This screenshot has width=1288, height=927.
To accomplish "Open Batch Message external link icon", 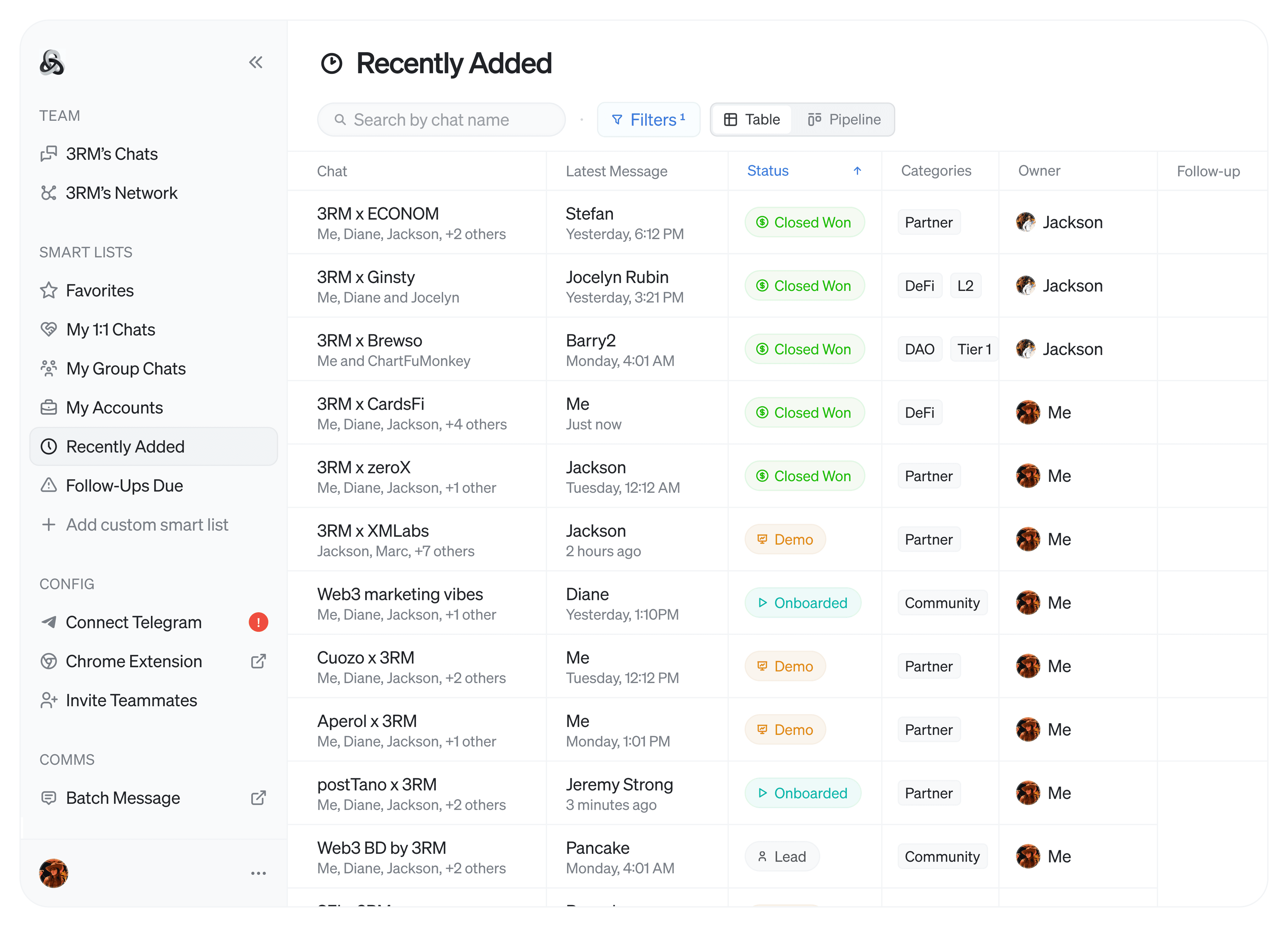I will tap(258, 797).
